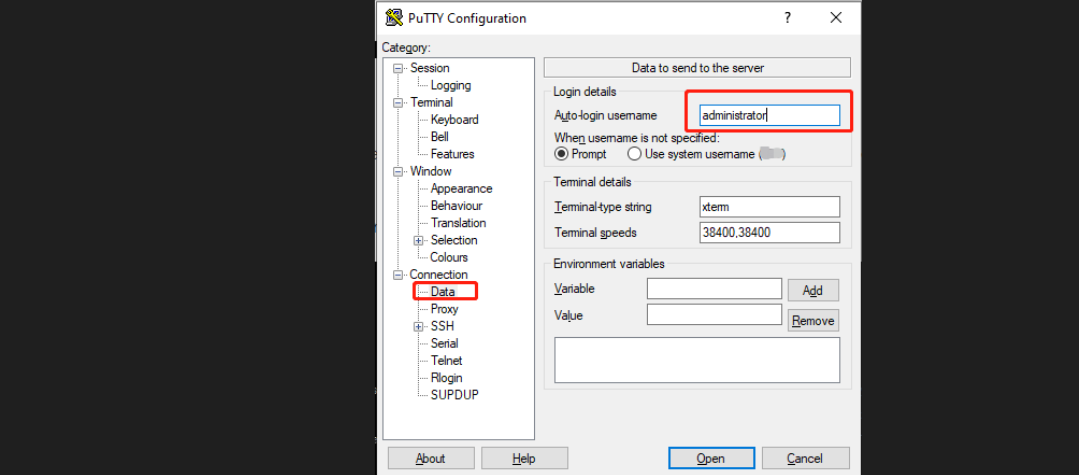Viewport: 1079px width, 475px height.
Task: Close the PuTTY Configuration window
Action: (836, 18)
